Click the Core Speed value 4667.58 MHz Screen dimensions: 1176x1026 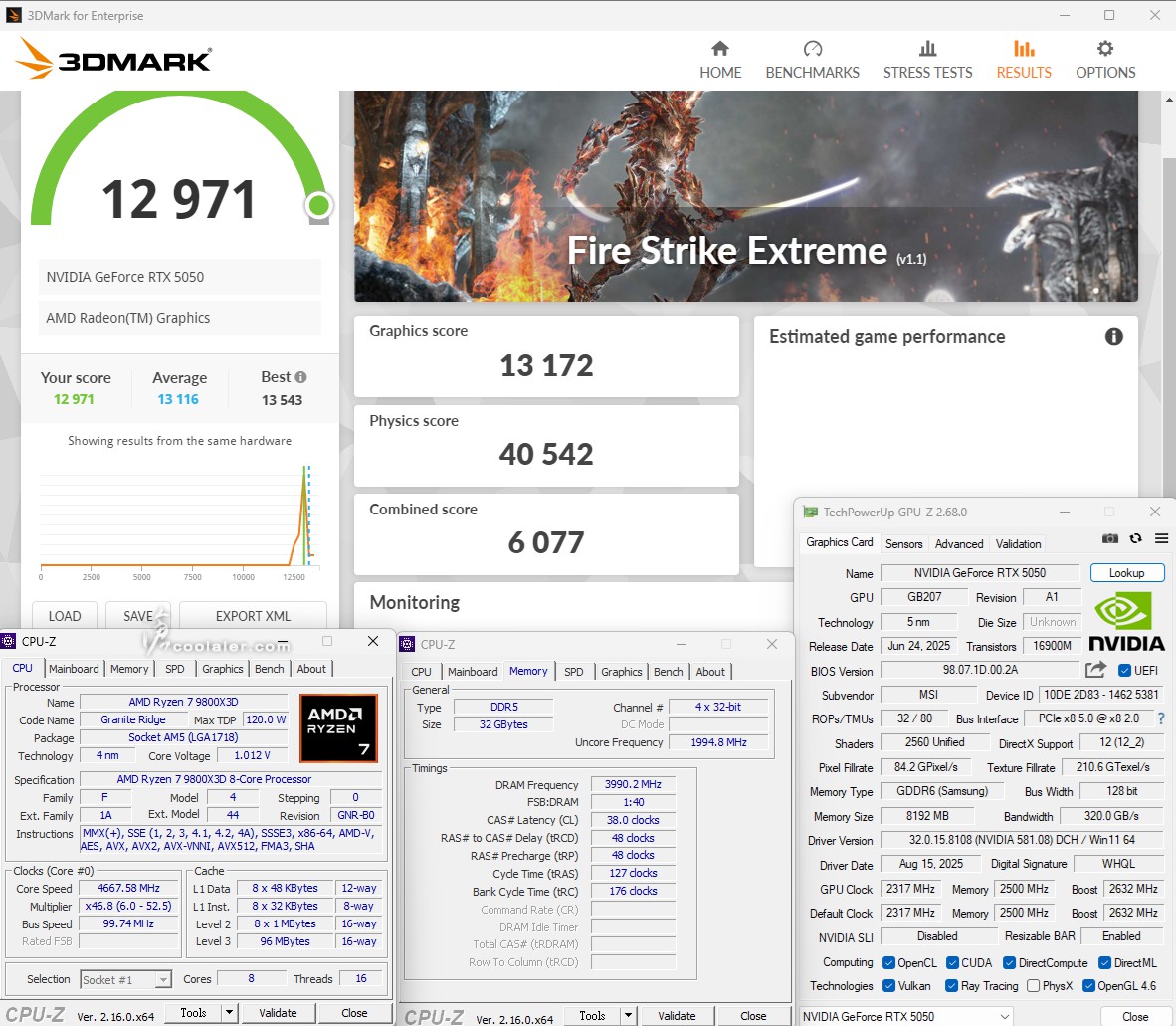pos(128,888)
